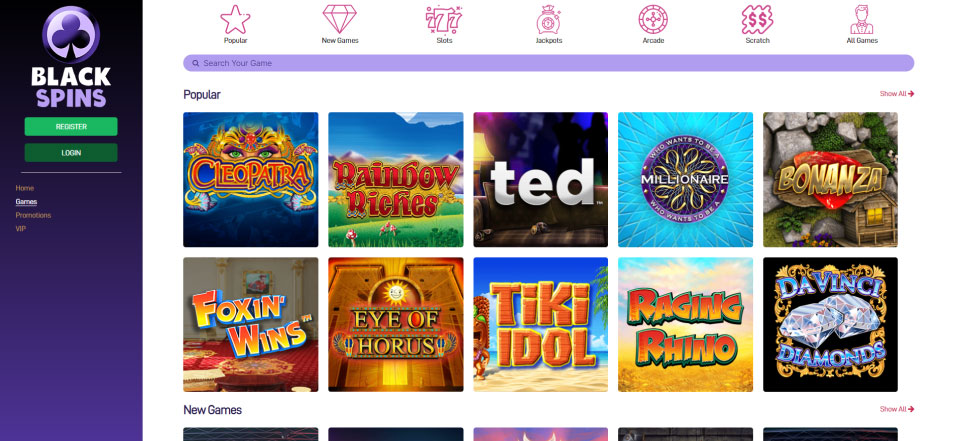Open the VIP sidebar link
This screenshot has width=954, height=441.
[x=21, y=229]
